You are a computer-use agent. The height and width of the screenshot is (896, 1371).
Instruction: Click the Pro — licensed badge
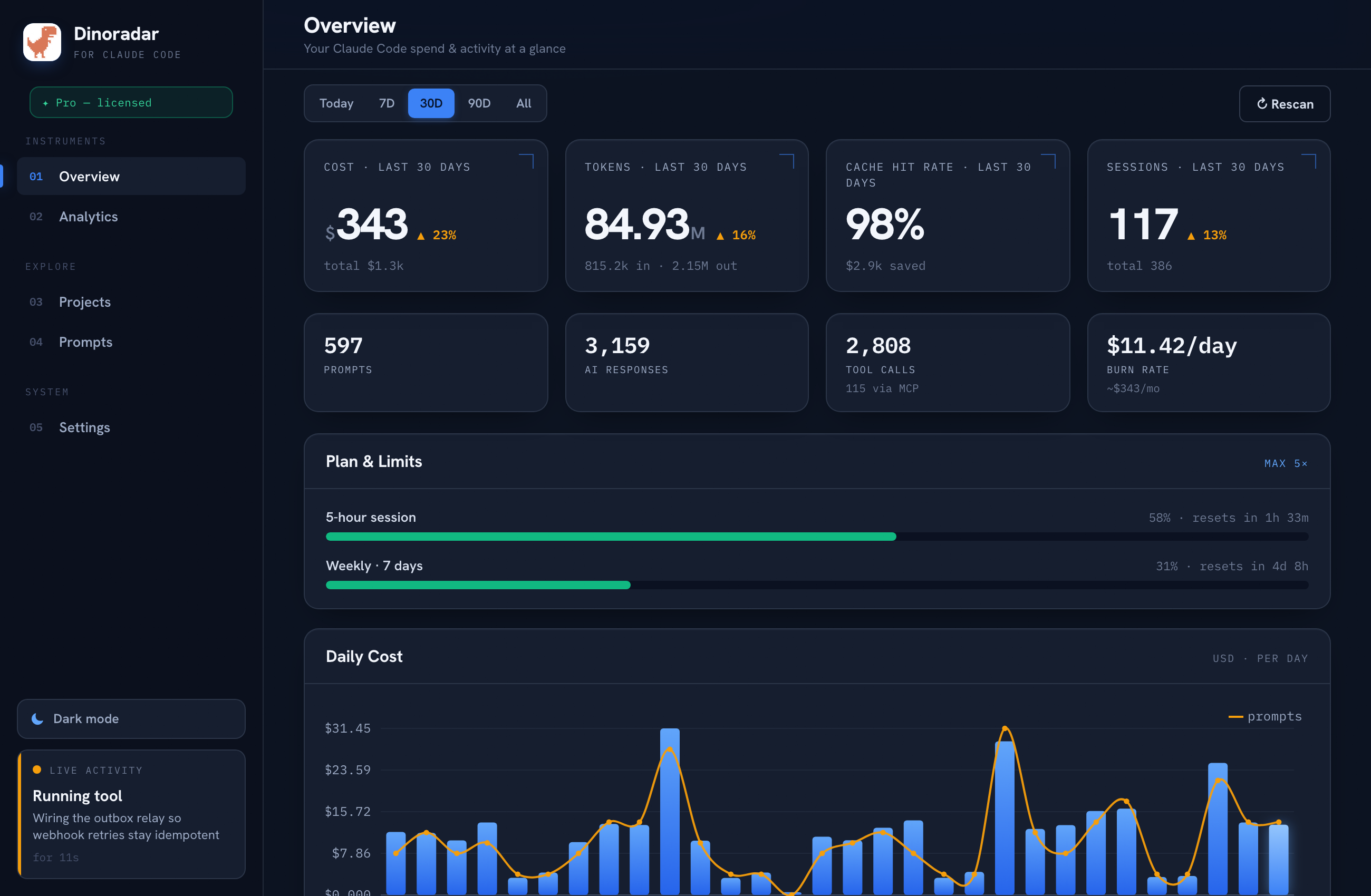pyautogui.click(x=131, y=102)
